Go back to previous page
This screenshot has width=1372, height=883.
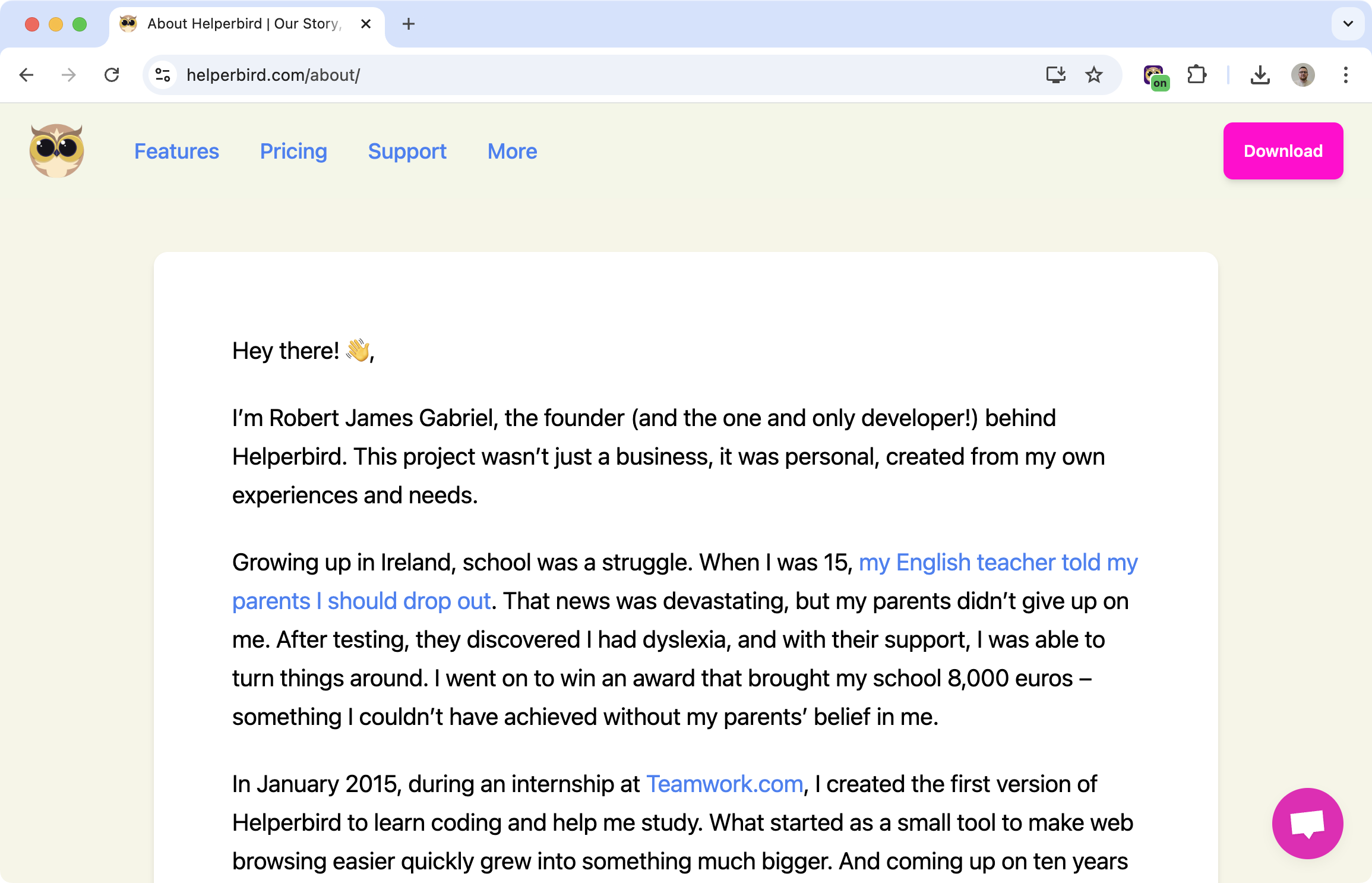[27, 75]
